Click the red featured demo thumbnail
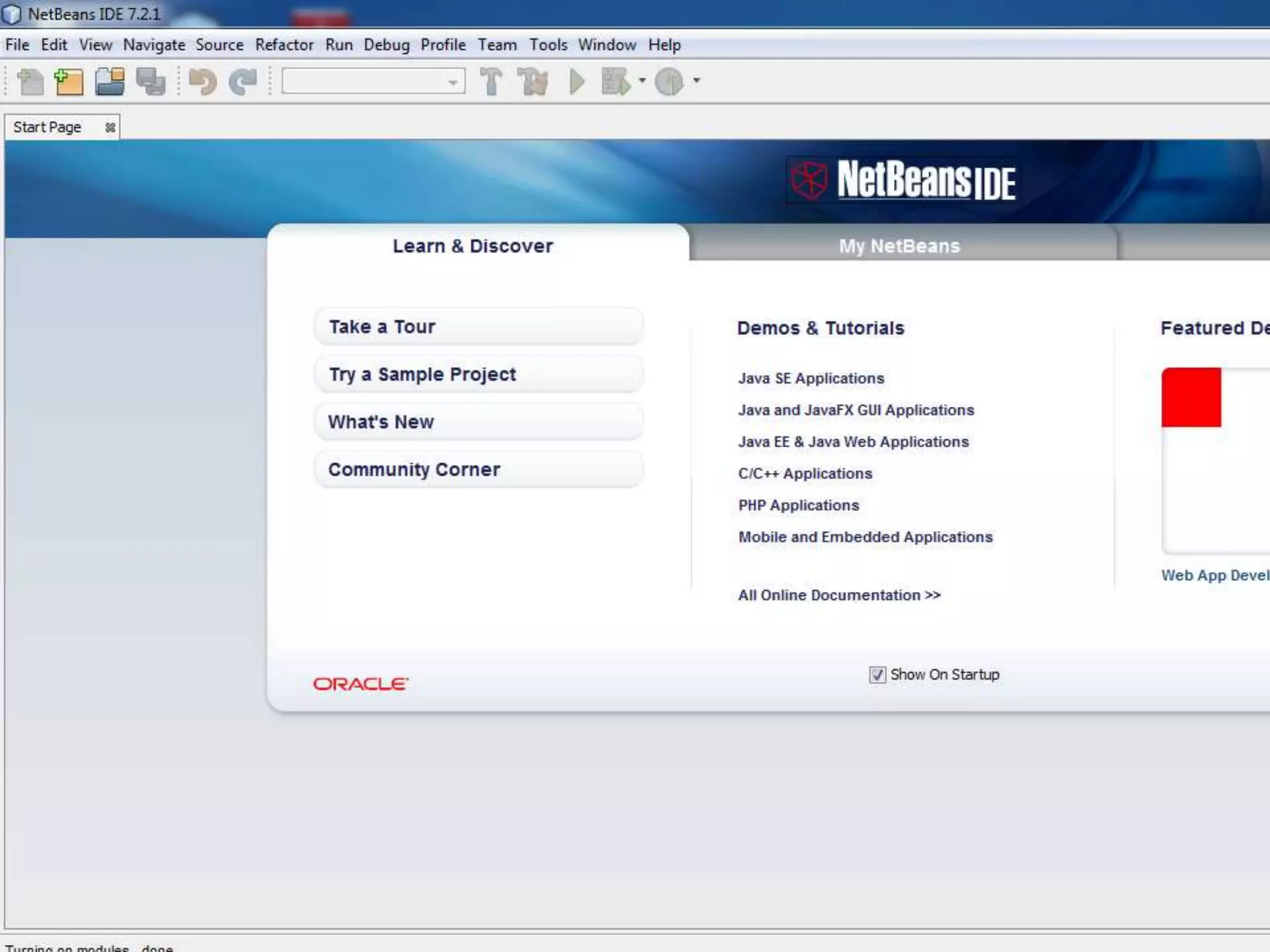 click(x=1191, y=397)
